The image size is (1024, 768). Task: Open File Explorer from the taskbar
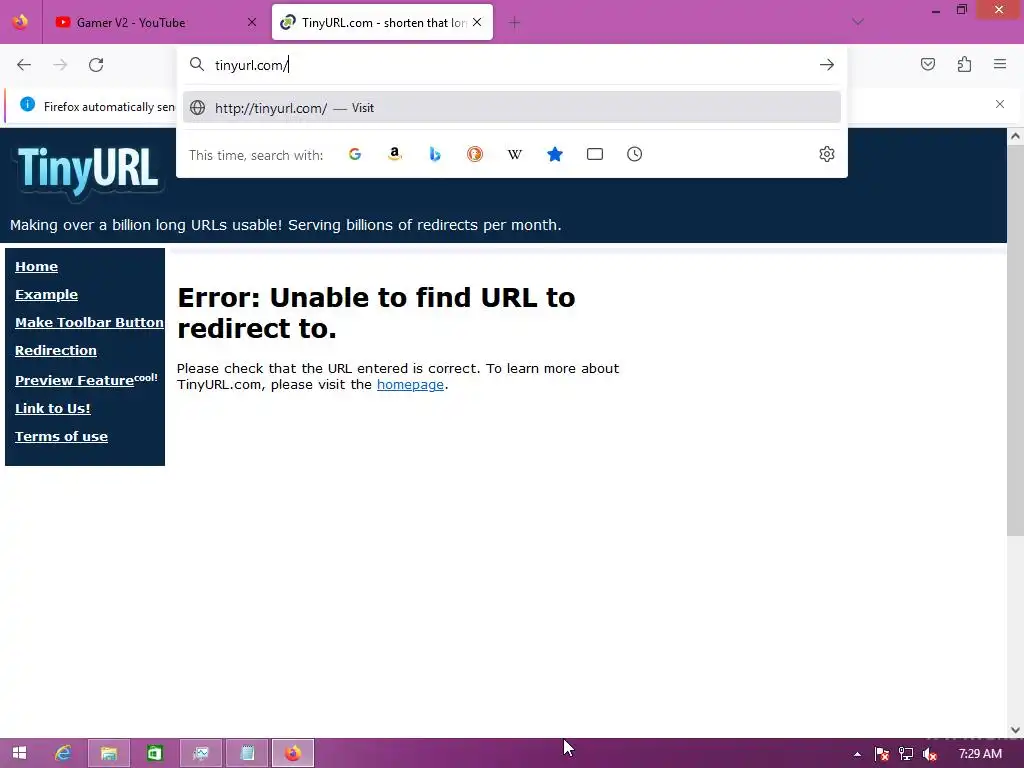coord(109,753)
